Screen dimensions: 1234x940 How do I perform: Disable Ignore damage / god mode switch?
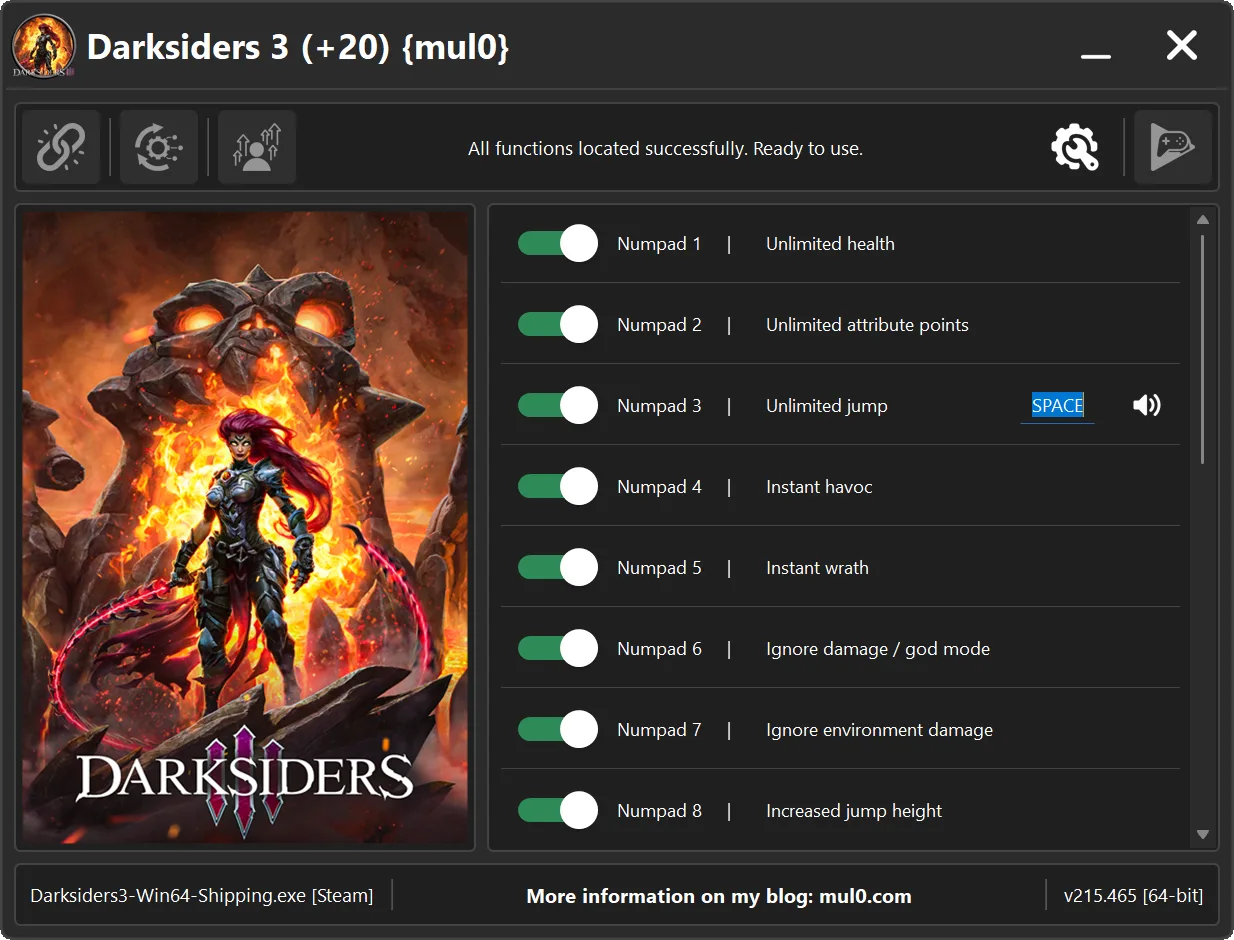coord(558,648)
